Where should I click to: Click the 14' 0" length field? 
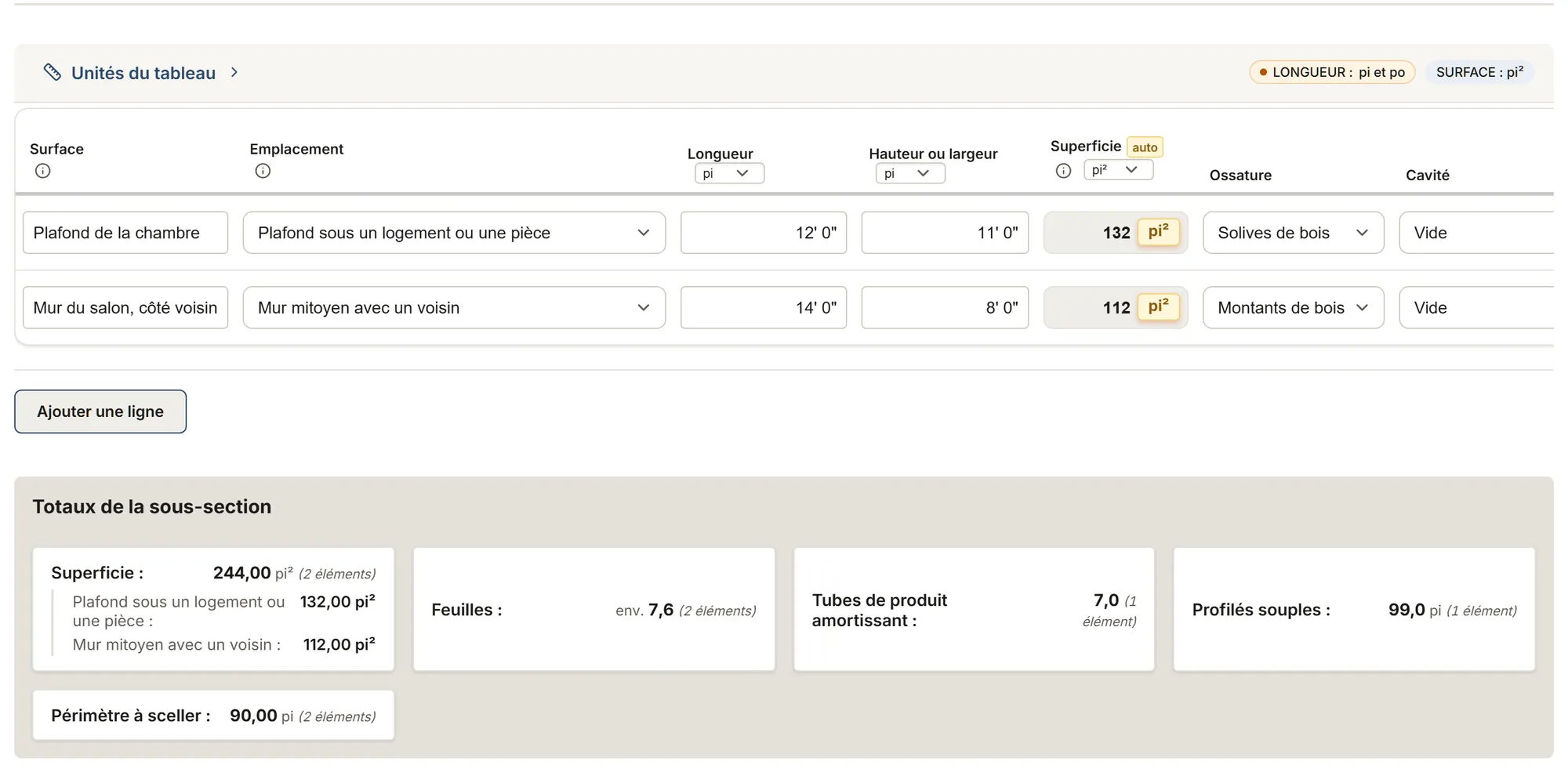(x=764, y=307)
